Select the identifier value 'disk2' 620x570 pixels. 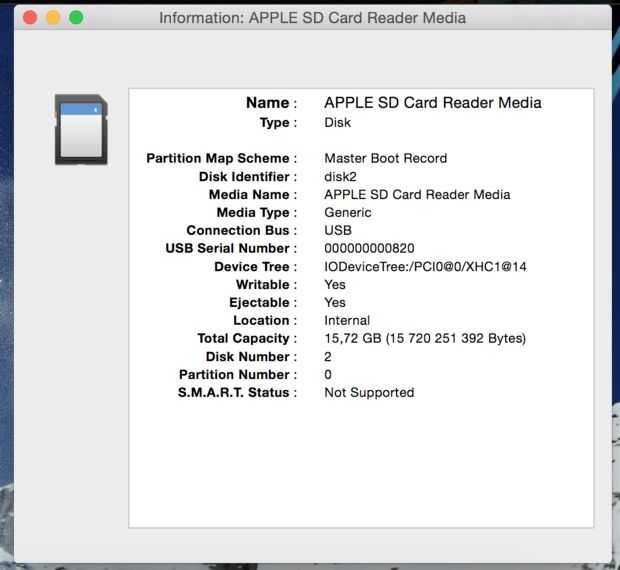click(x=340, y=177)
